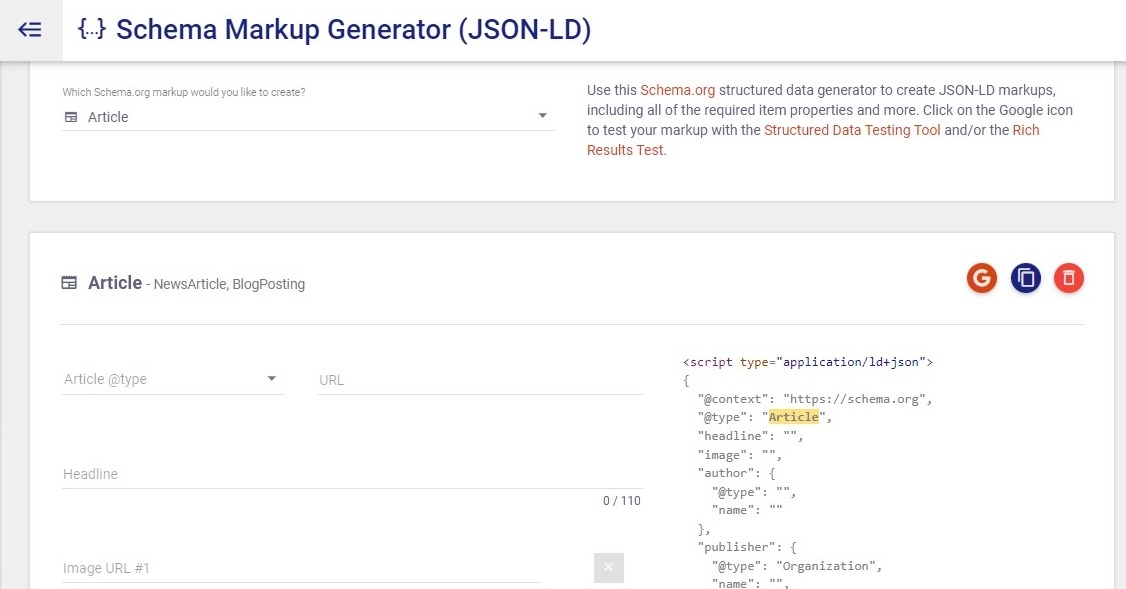
Task: Remove Image URL #1 with the X icon
Action: pos(608,567)
